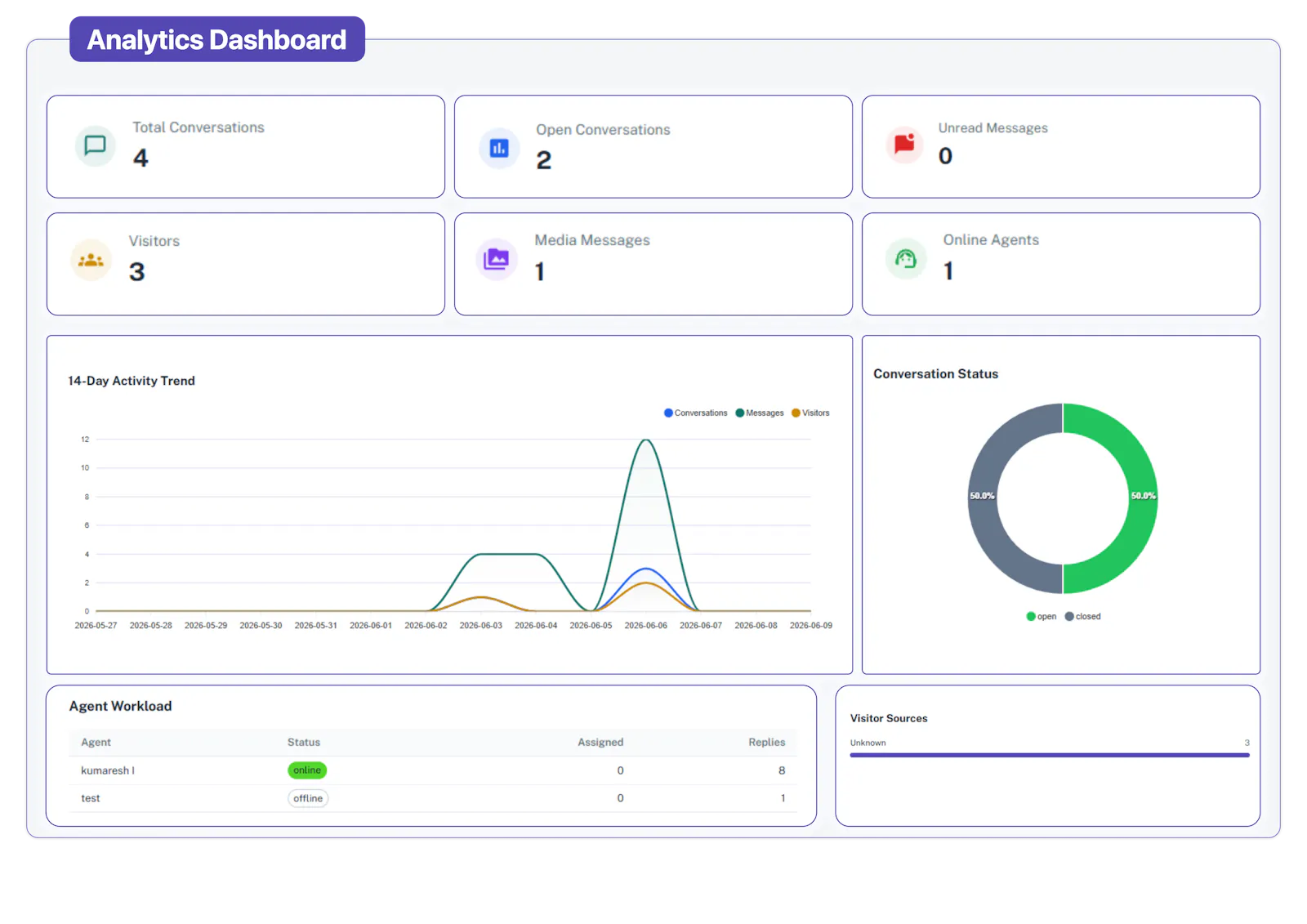This screenshot has width=1307, height=924.
Task: Toggle the open legend item in donut chart
Action: click(1042, 616)
